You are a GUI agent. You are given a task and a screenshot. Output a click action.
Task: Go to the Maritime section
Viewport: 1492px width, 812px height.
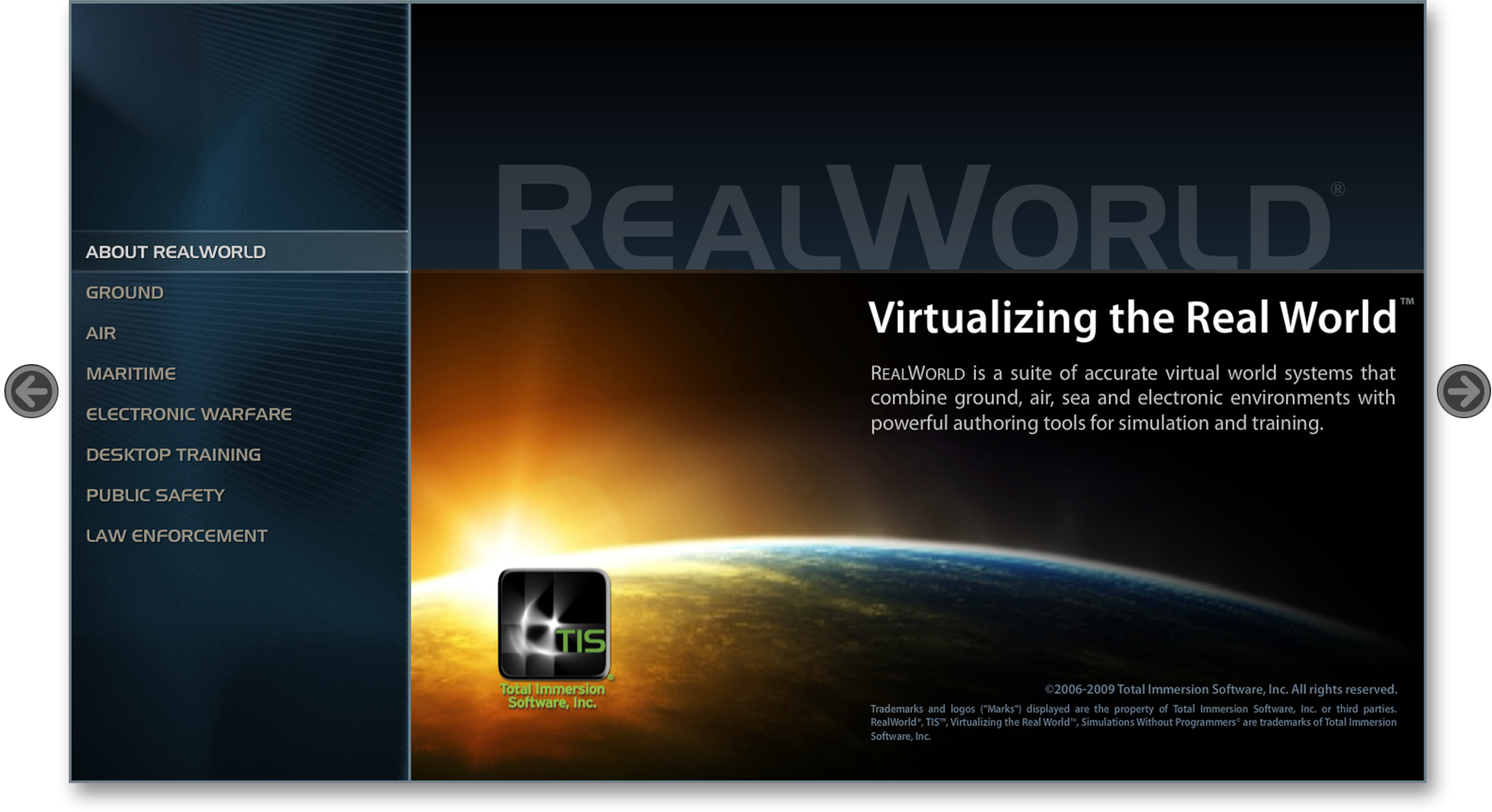(x=131, y=374)
